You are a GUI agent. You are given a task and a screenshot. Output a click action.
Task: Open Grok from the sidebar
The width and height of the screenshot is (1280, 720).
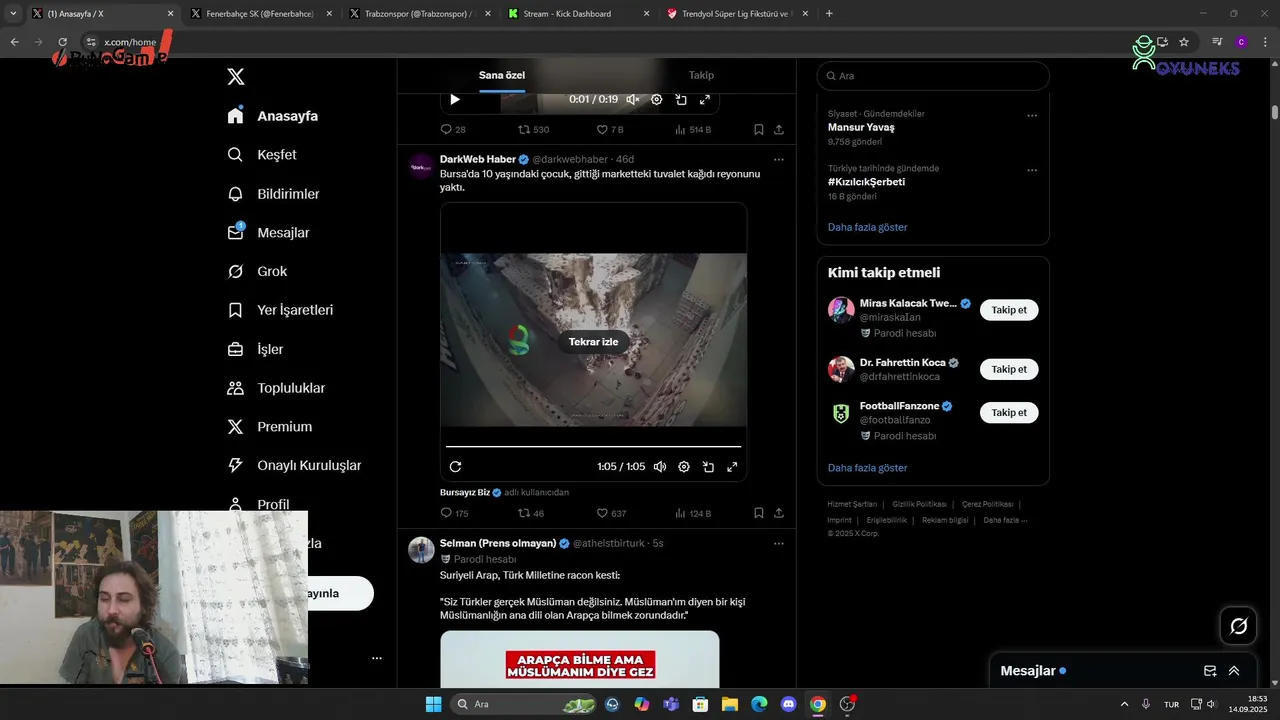[257, 272]
